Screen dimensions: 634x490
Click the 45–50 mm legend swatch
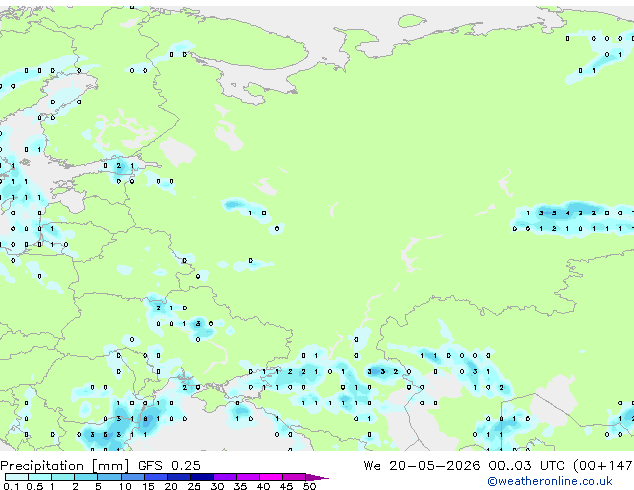(294, 477)
